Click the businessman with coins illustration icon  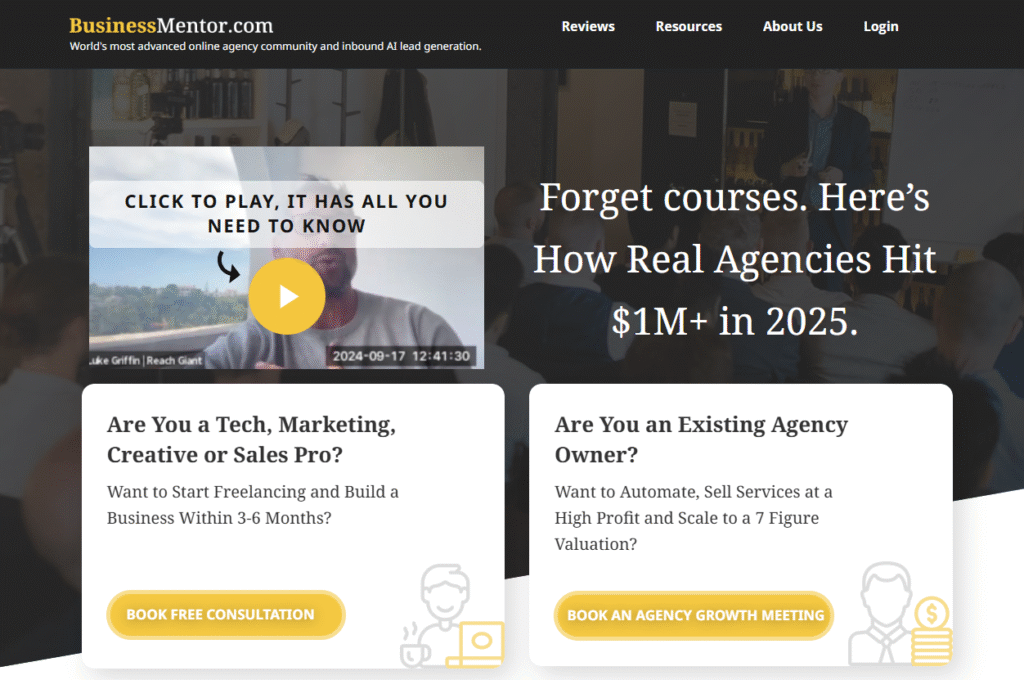coord(900,613)
